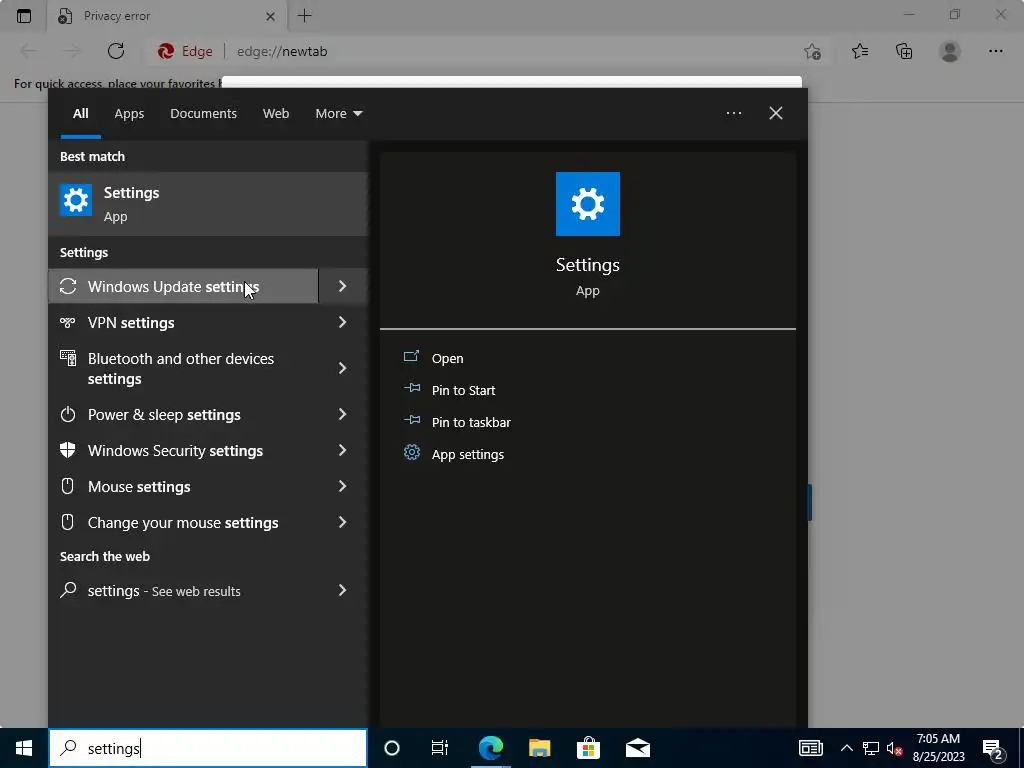This screenshot has height=768, width=1024.
Task: Open Mail app from taskbar
Action: tap(637, 748)
